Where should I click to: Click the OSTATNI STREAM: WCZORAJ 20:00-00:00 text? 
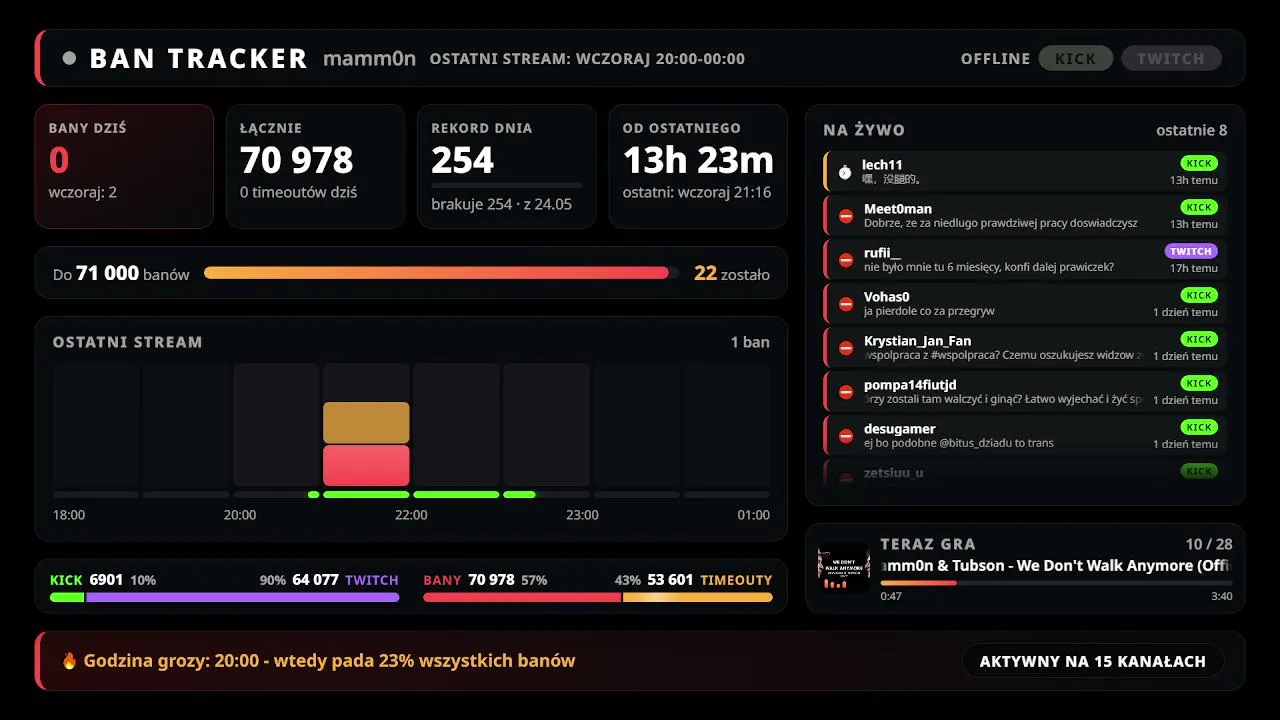[587, 59]
